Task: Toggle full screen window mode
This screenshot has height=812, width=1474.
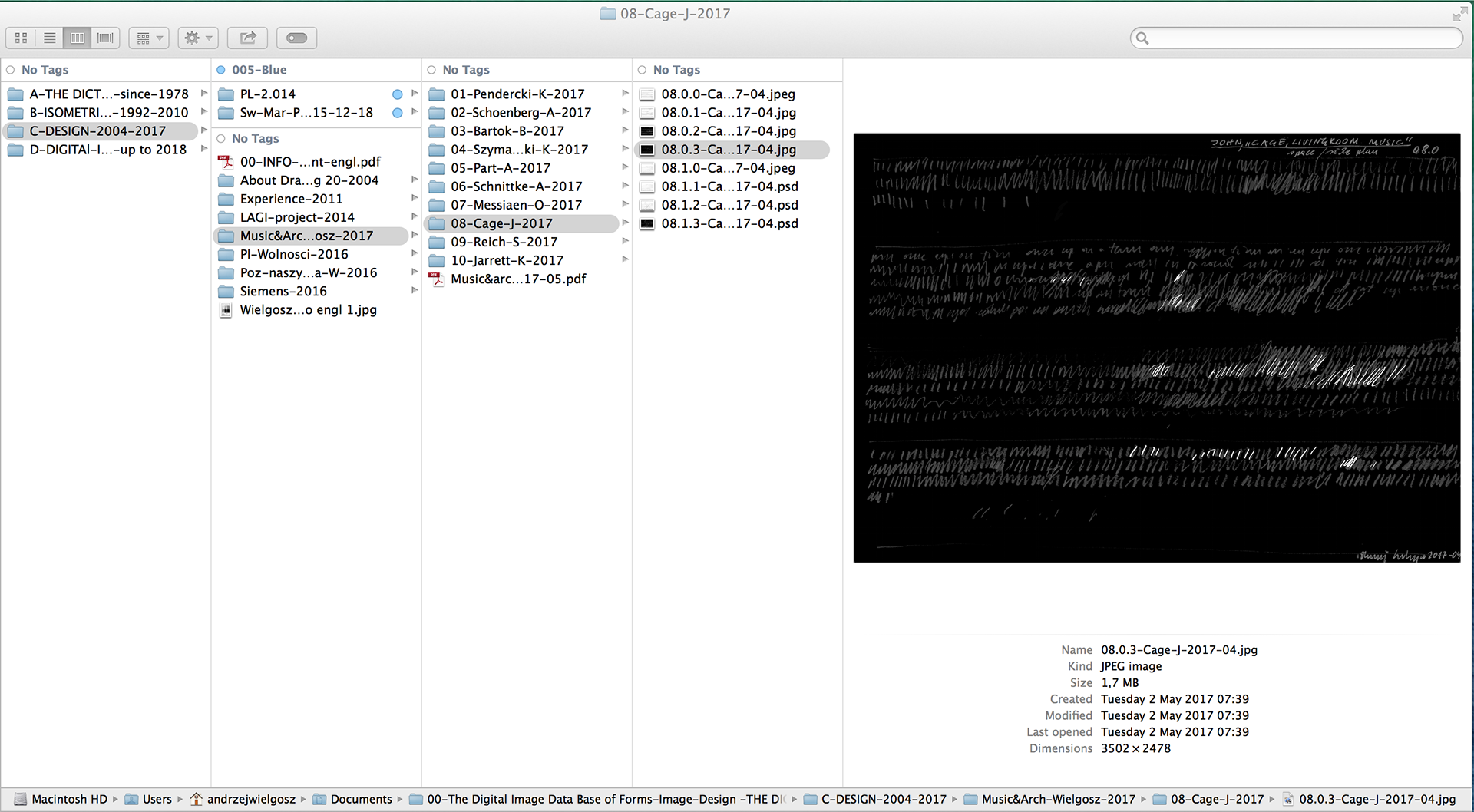Action: coord(1459,14)
